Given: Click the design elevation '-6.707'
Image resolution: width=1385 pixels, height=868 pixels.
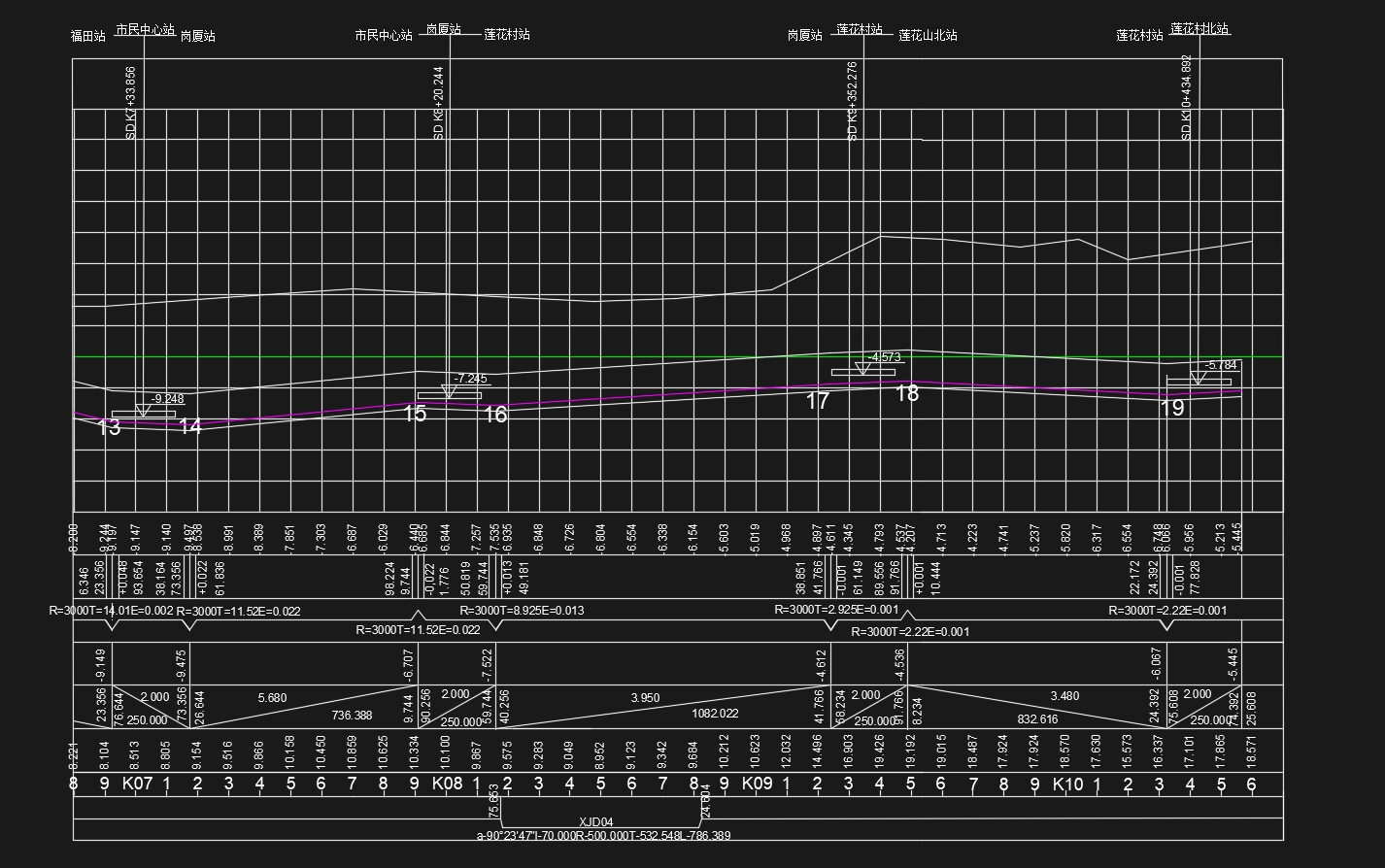Looking at the screenshot, I should (x=409, y=665).
